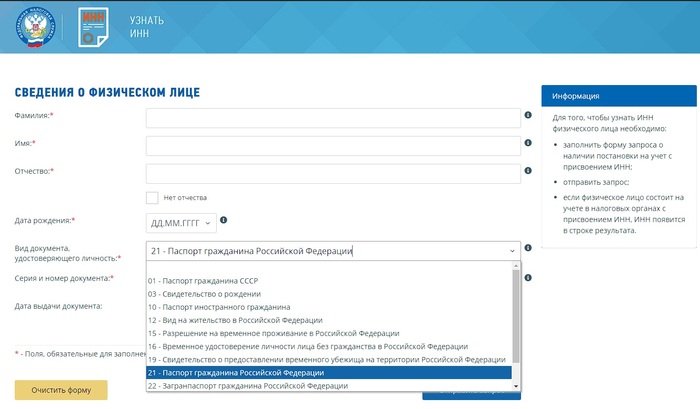The width and height of the screenshot is (700, 409).
Task: Click the list scrollbar up arrow
Action: 516,266
